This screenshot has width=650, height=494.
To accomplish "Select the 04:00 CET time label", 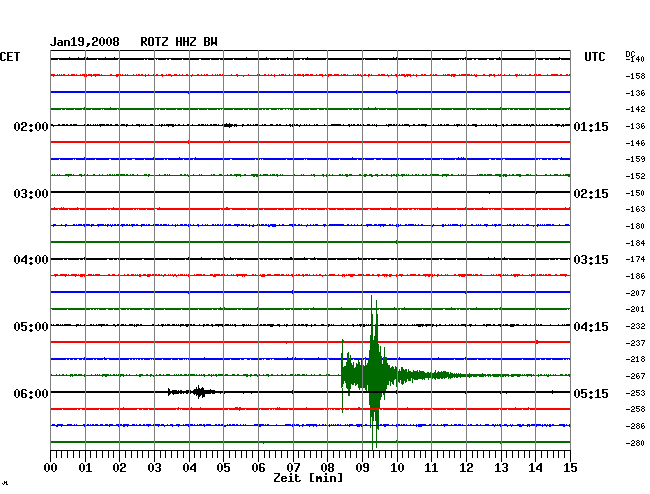I will [31, 260].
